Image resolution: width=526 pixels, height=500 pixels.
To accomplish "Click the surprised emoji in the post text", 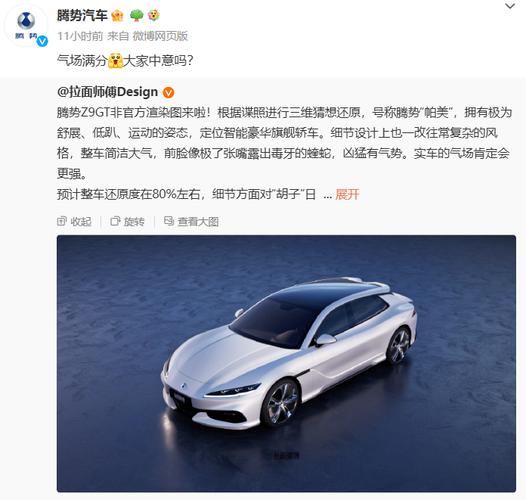I will point(115,61).
